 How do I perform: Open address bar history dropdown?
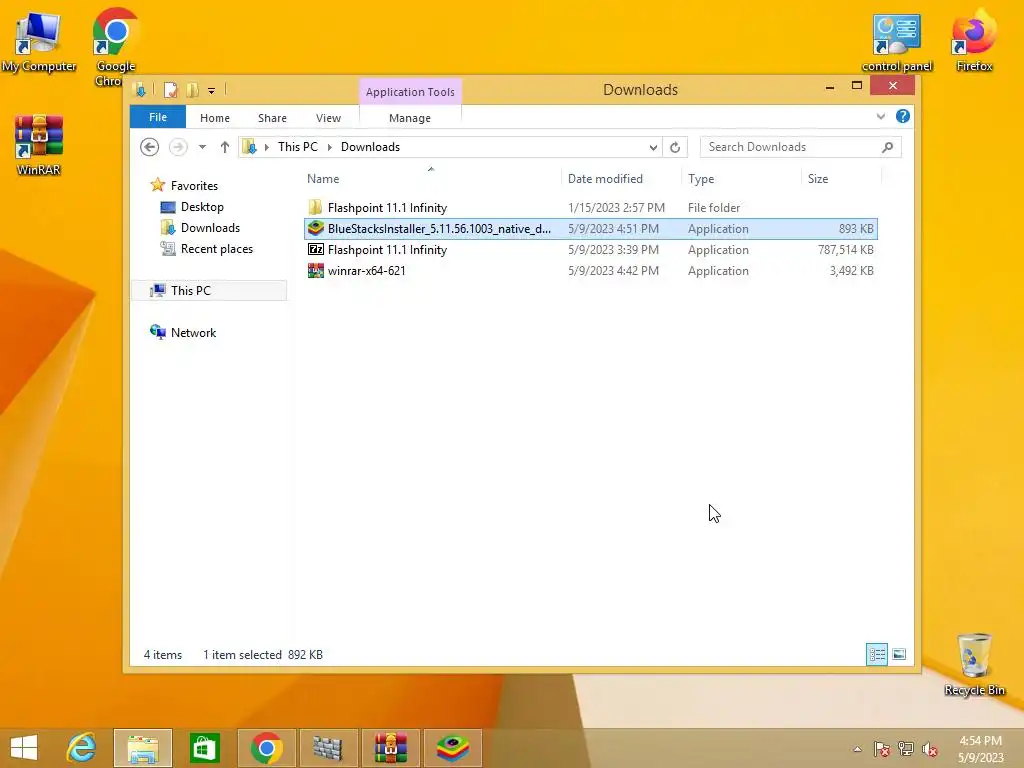coord(653,147)
